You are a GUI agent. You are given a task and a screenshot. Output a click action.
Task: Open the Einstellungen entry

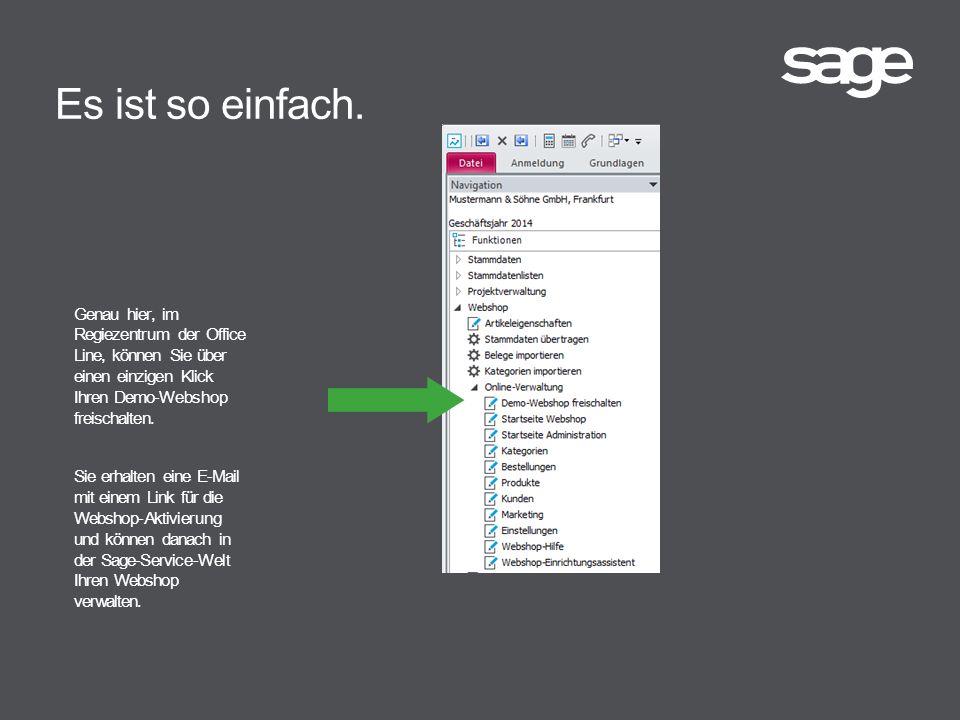(x=529, y=530)
